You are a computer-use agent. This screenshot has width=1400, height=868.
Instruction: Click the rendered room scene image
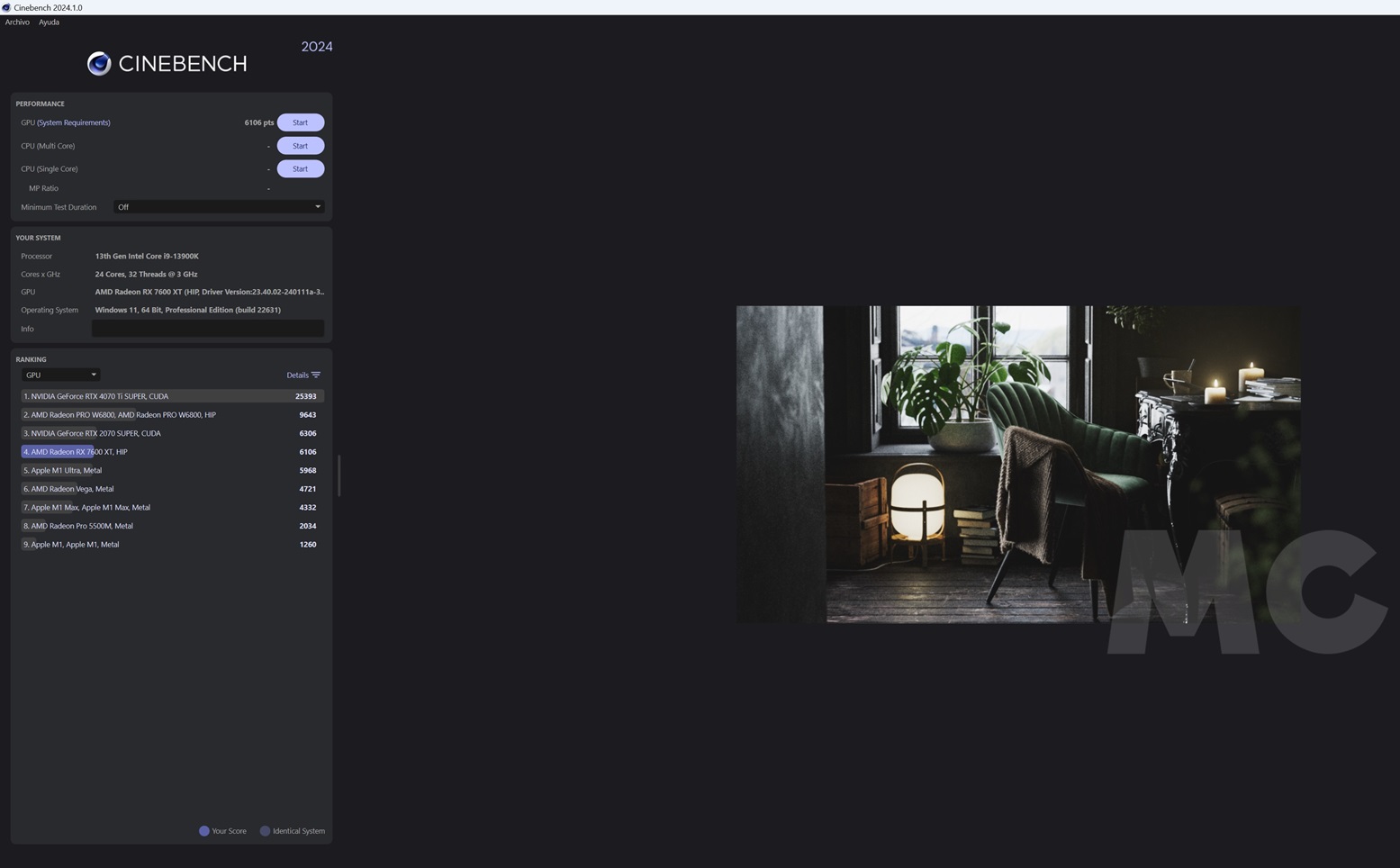click(x=1017, y=464)
